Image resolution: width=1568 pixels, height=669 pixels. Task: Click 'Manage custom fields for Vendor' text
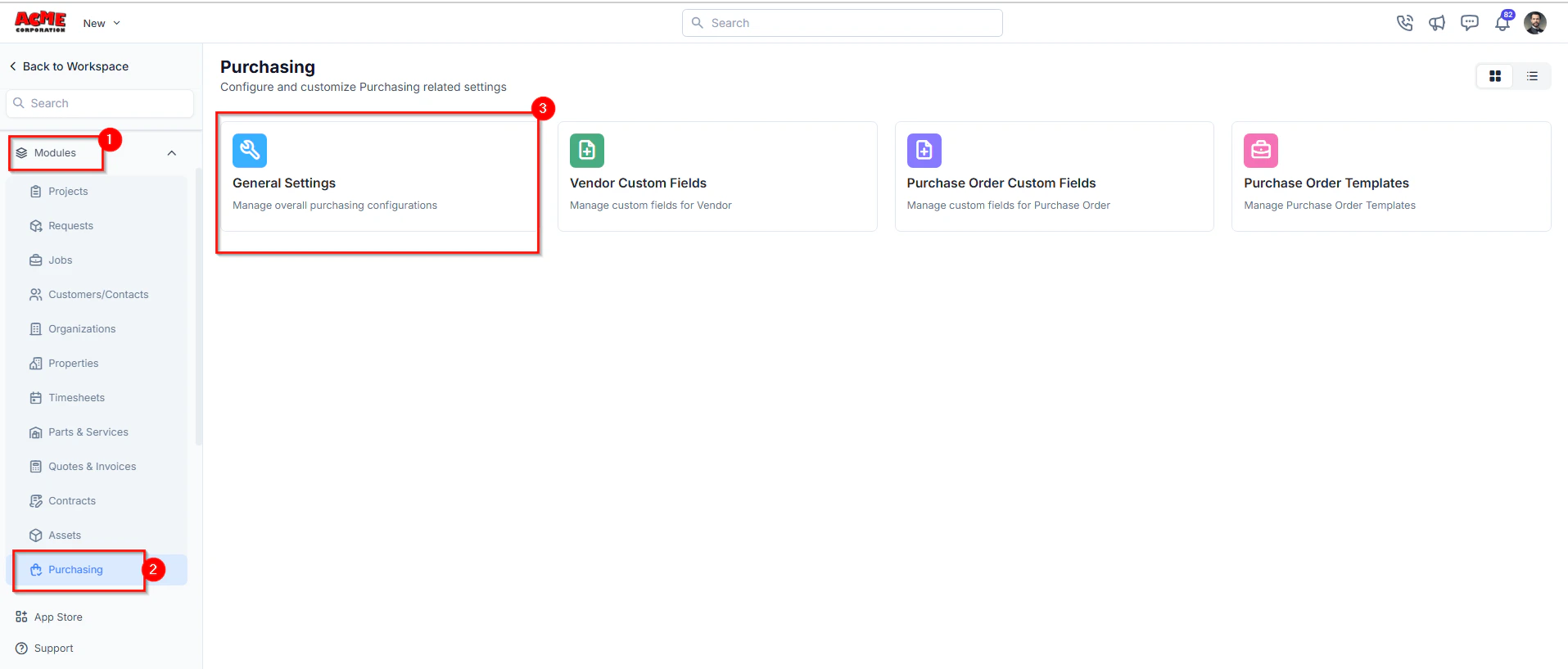[651, 206]
